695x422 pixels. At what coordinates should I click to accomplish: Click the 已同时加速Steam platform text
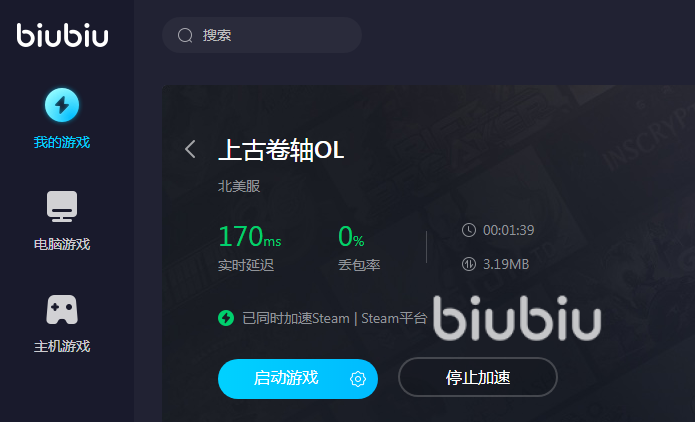(x=335, y=318)
